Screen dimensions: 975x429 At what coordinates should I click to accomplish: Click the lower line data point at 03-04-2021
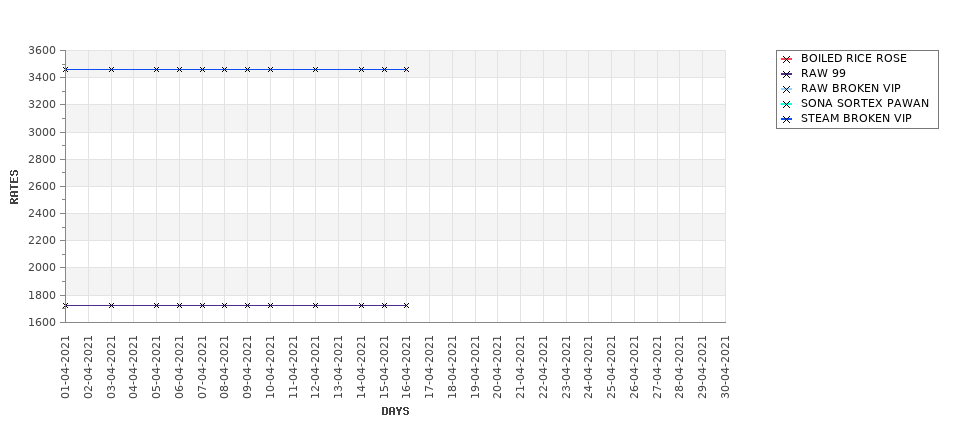[111, 305]
